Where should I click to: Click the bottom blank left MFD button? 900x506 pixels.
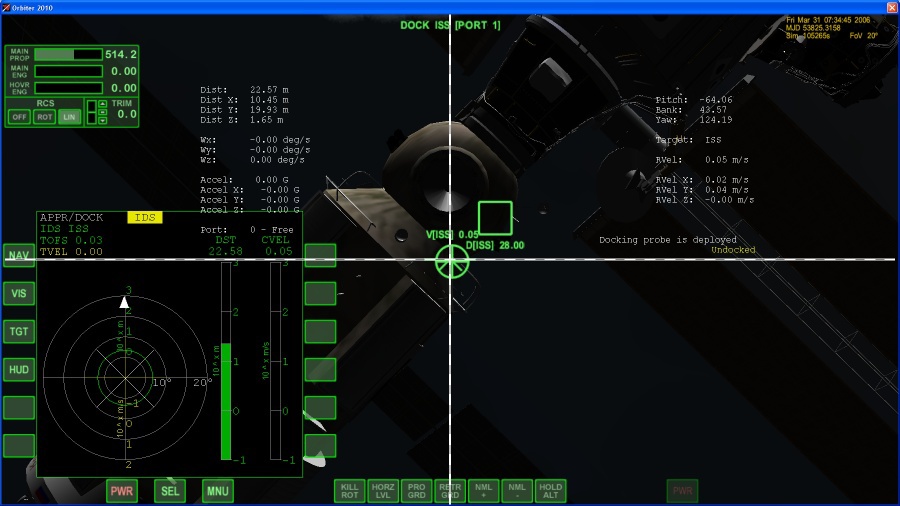pos(19,446)
